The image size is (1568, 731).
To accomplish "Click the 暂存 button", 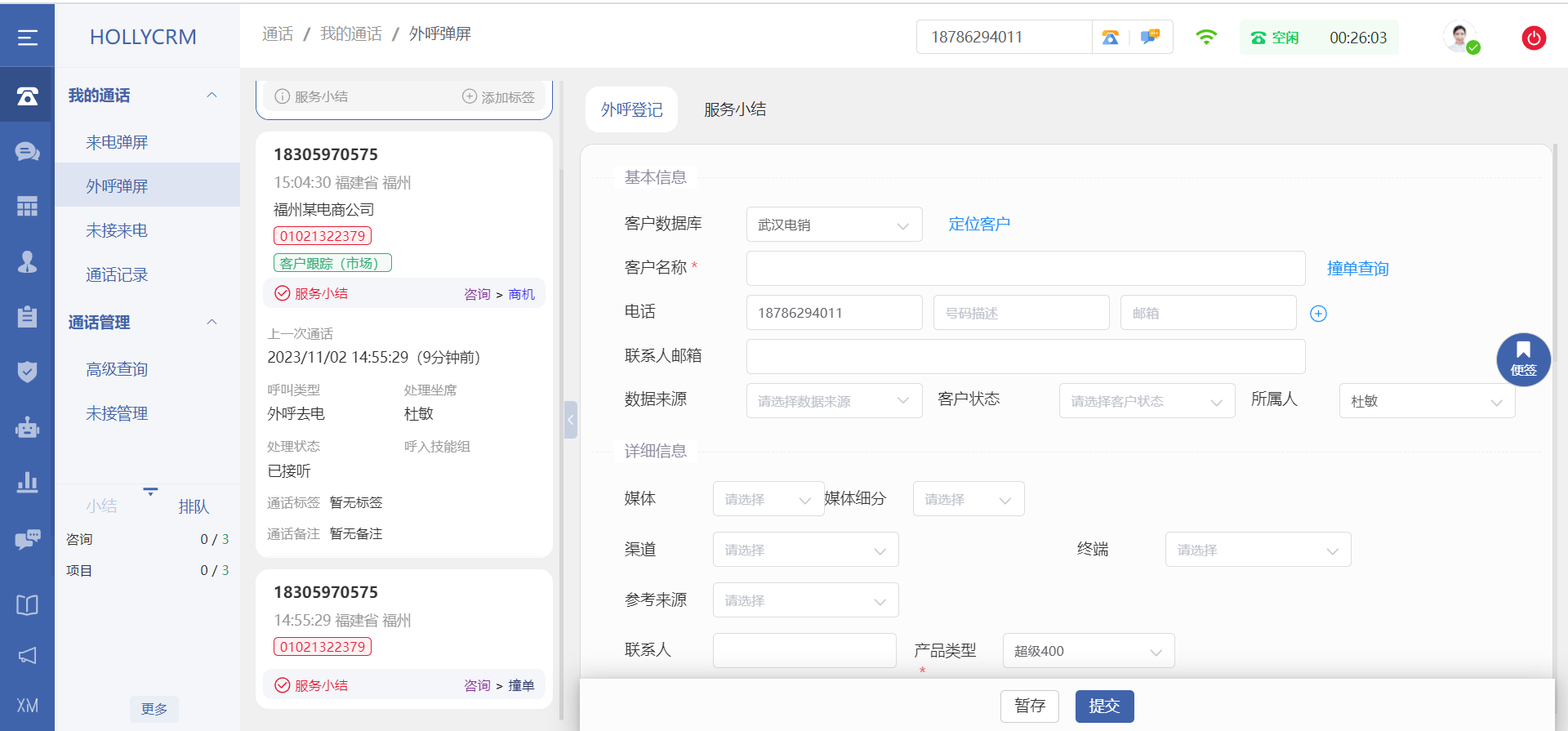I will pyautogui.click(x=1029, y=706).
